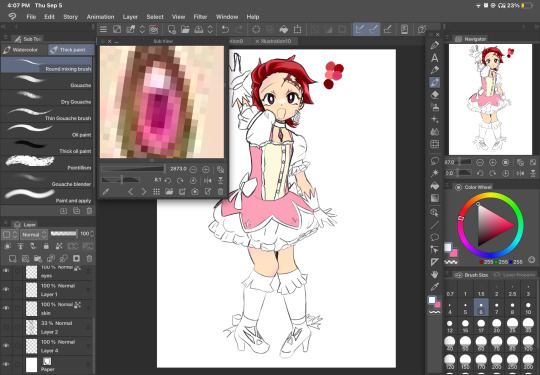Viewport: 540px width, 375px height.
Task: Create new layer folder in Layer panel
Action: [x=38, y=258]
